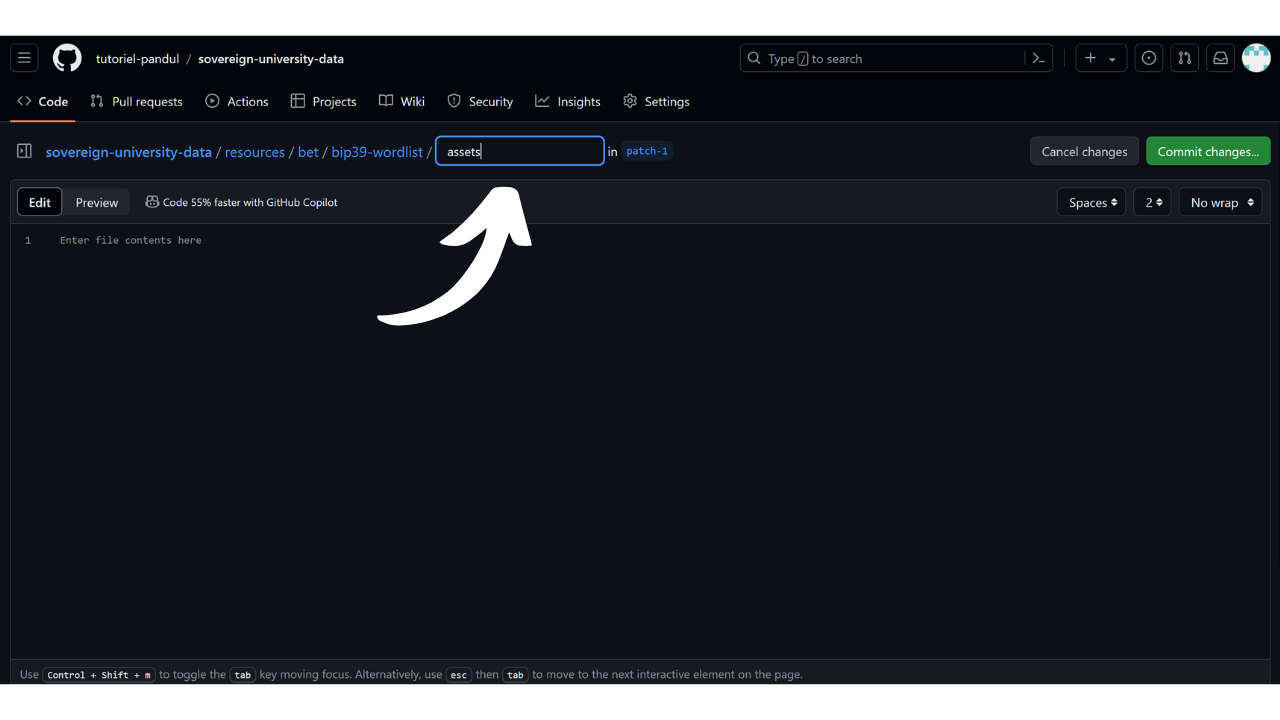
Task: Switch to Preview mode
Action: tap(97, 202)
